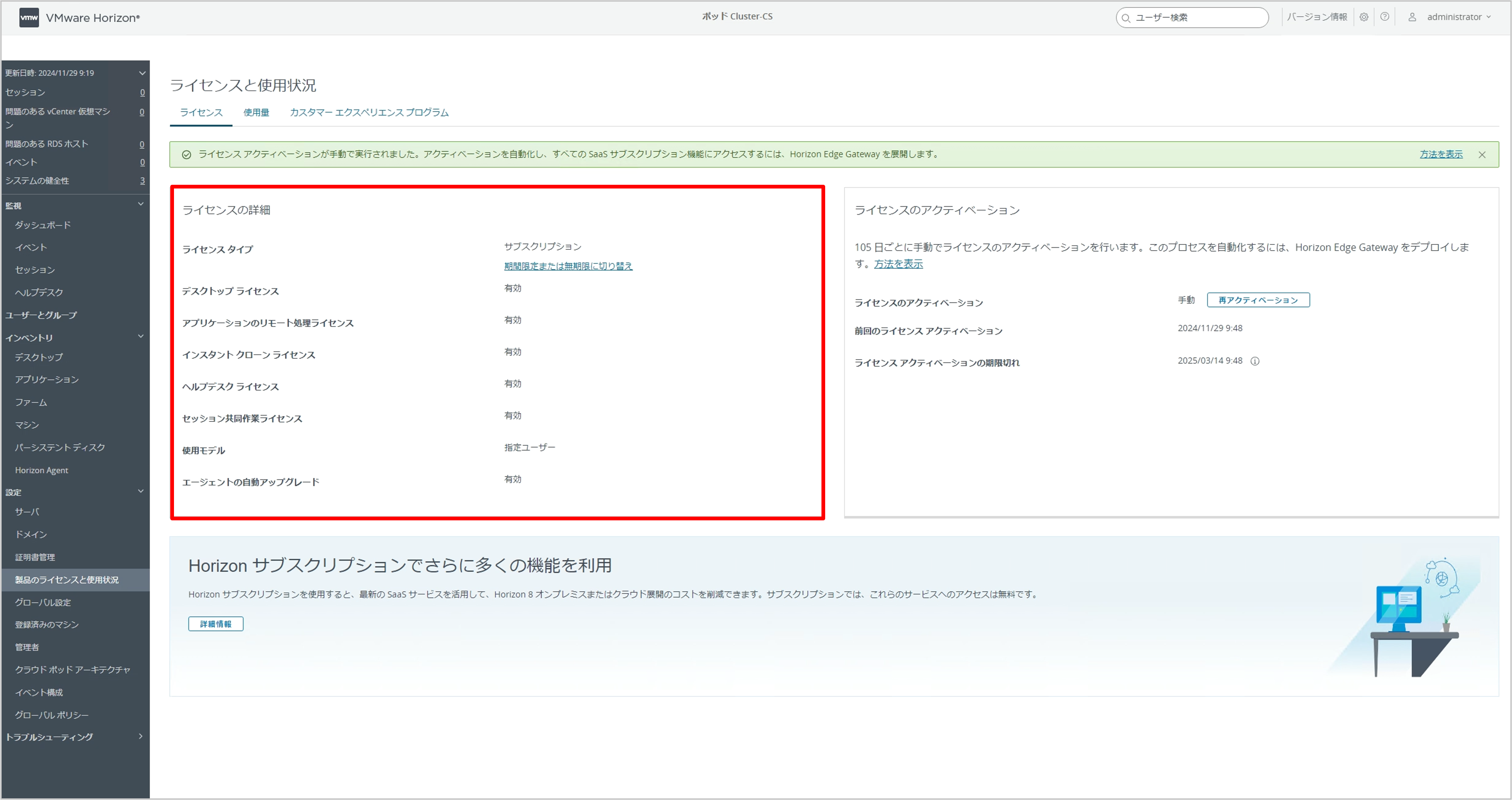Viewport: 1512px width, 800px height.
Task: Click the vmw logo icon
Action: pyautogui.click(x=29, y=18)
